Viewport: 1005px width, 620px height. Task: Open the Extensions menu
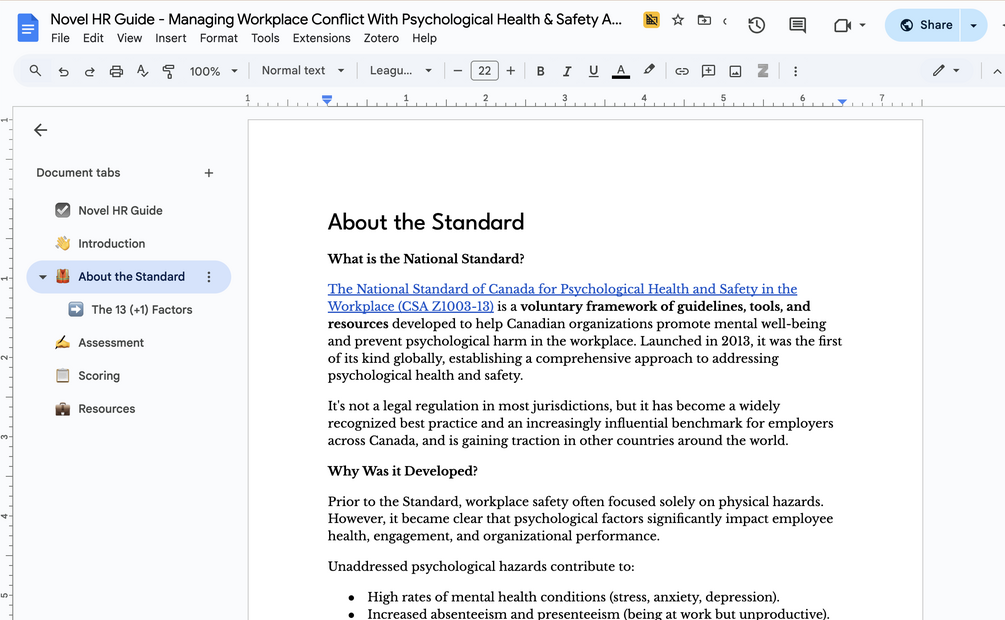tap(322, 38)
